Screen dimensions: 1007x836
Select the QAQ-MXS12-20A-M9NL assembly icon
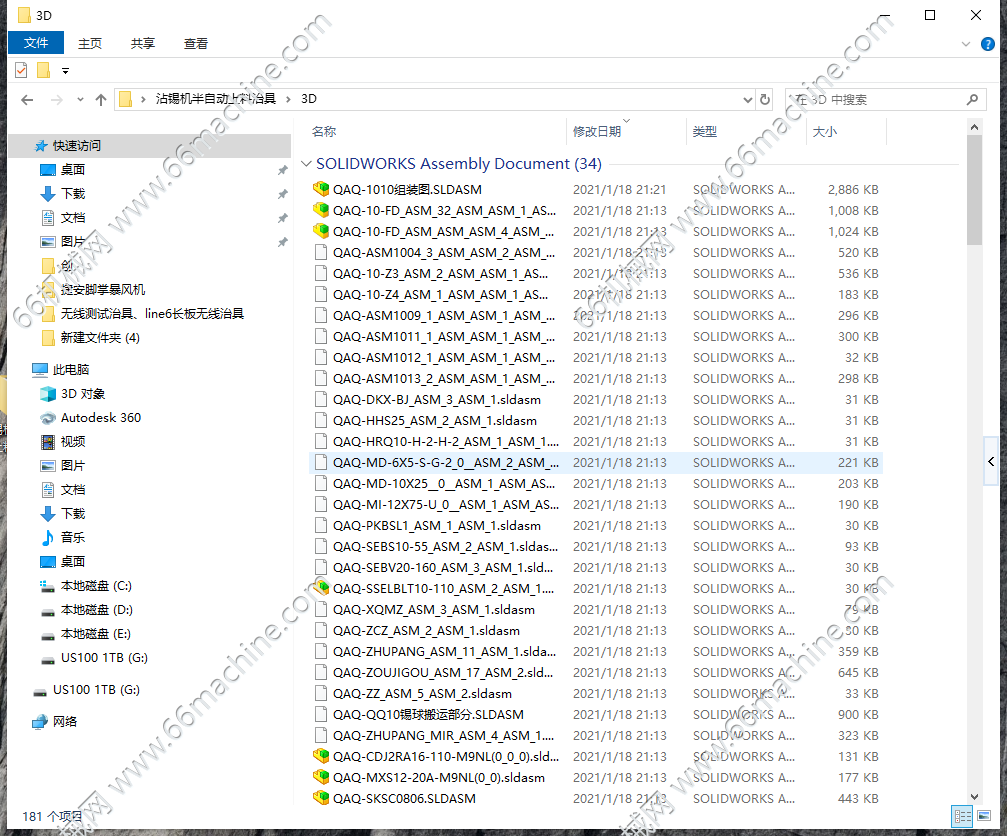coord(321,778)
